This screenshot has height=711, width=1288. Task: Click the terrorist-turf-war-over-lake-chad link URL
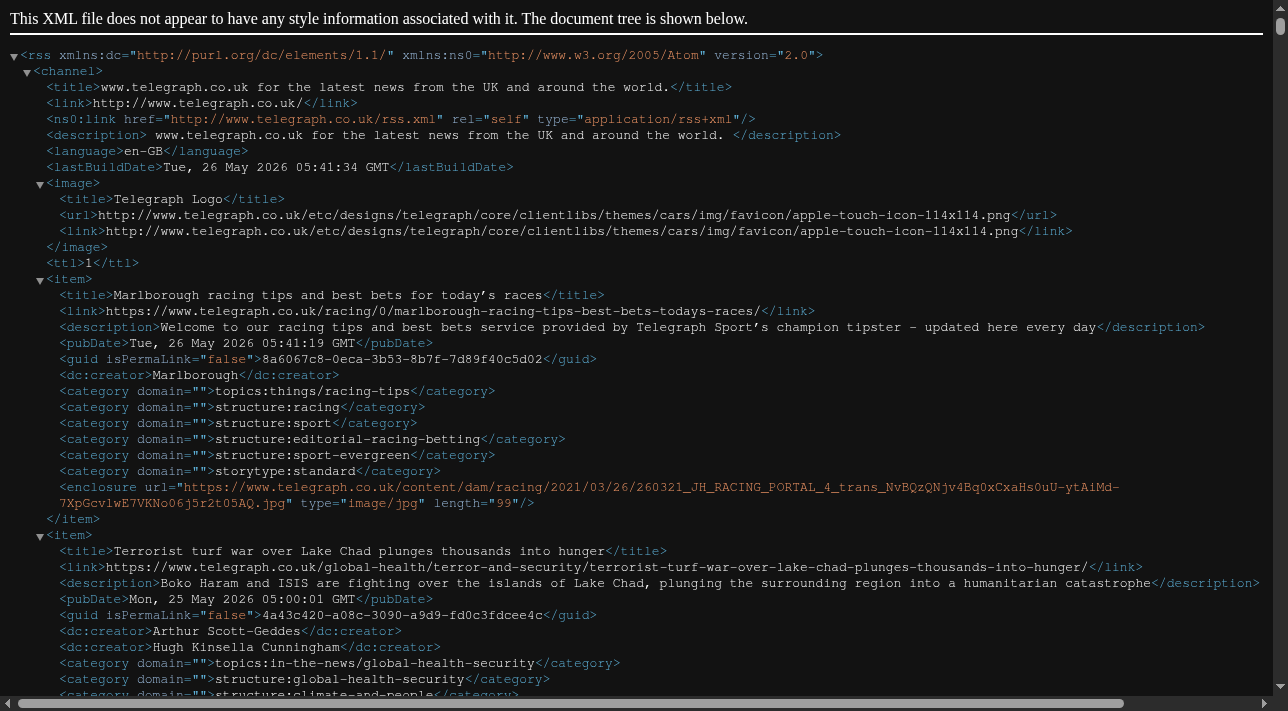tap(597, 567)
